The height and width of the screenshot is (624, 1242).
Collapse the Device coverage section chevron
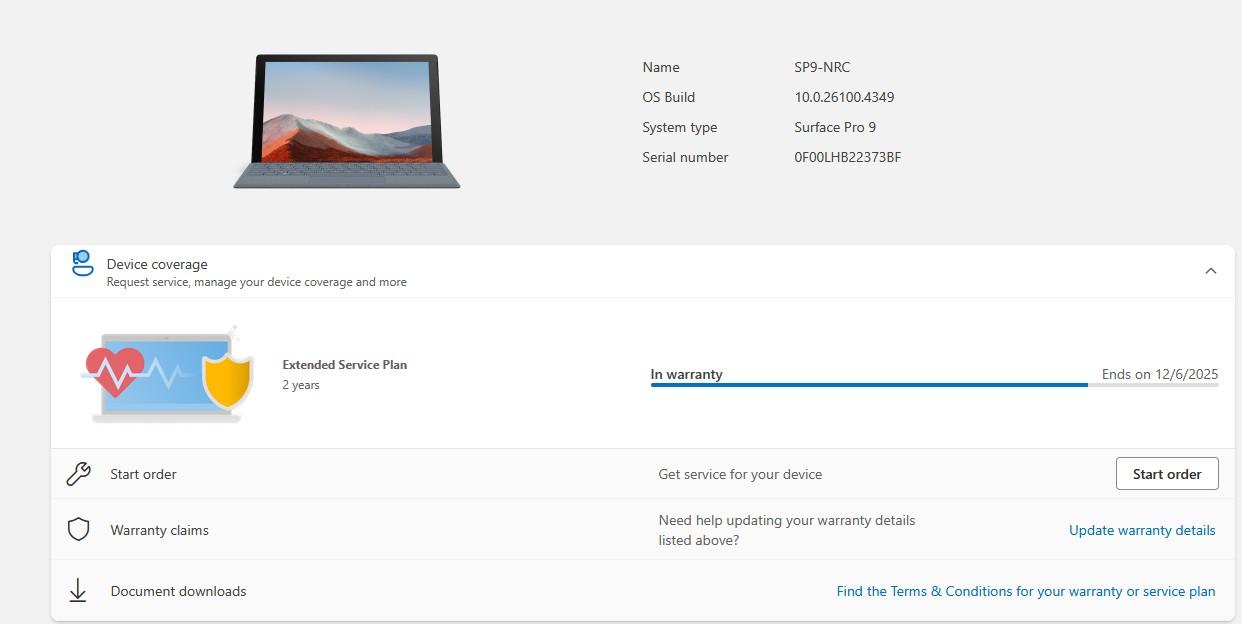[1210, 271]
